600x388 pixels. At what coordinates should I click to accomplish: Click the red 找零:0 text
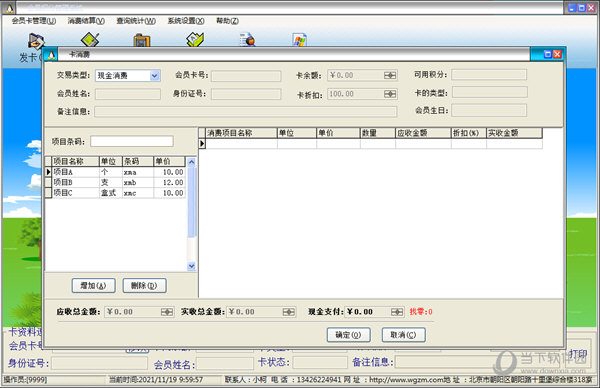point(421,311)
